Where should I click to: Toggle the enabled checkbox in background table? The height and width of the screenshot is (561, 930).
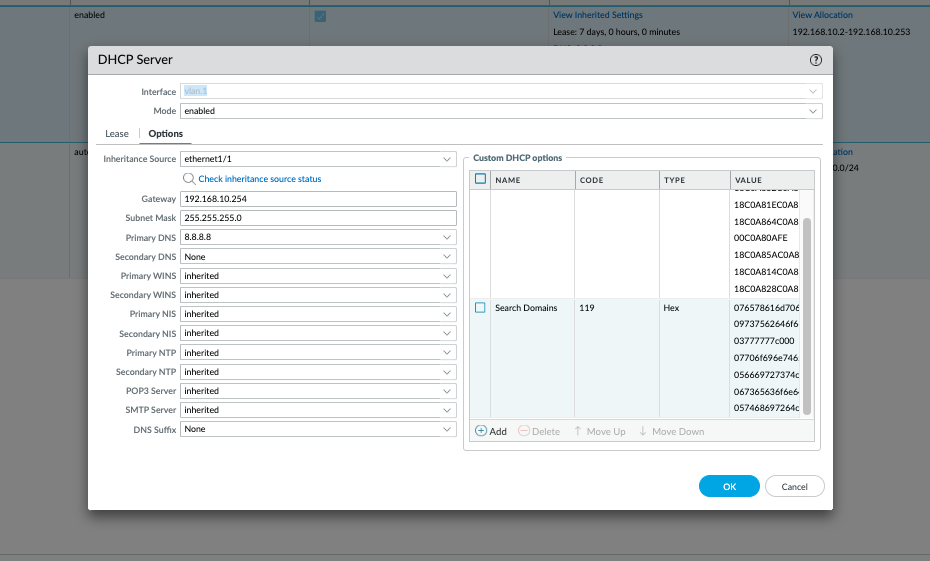coord(320,16)
